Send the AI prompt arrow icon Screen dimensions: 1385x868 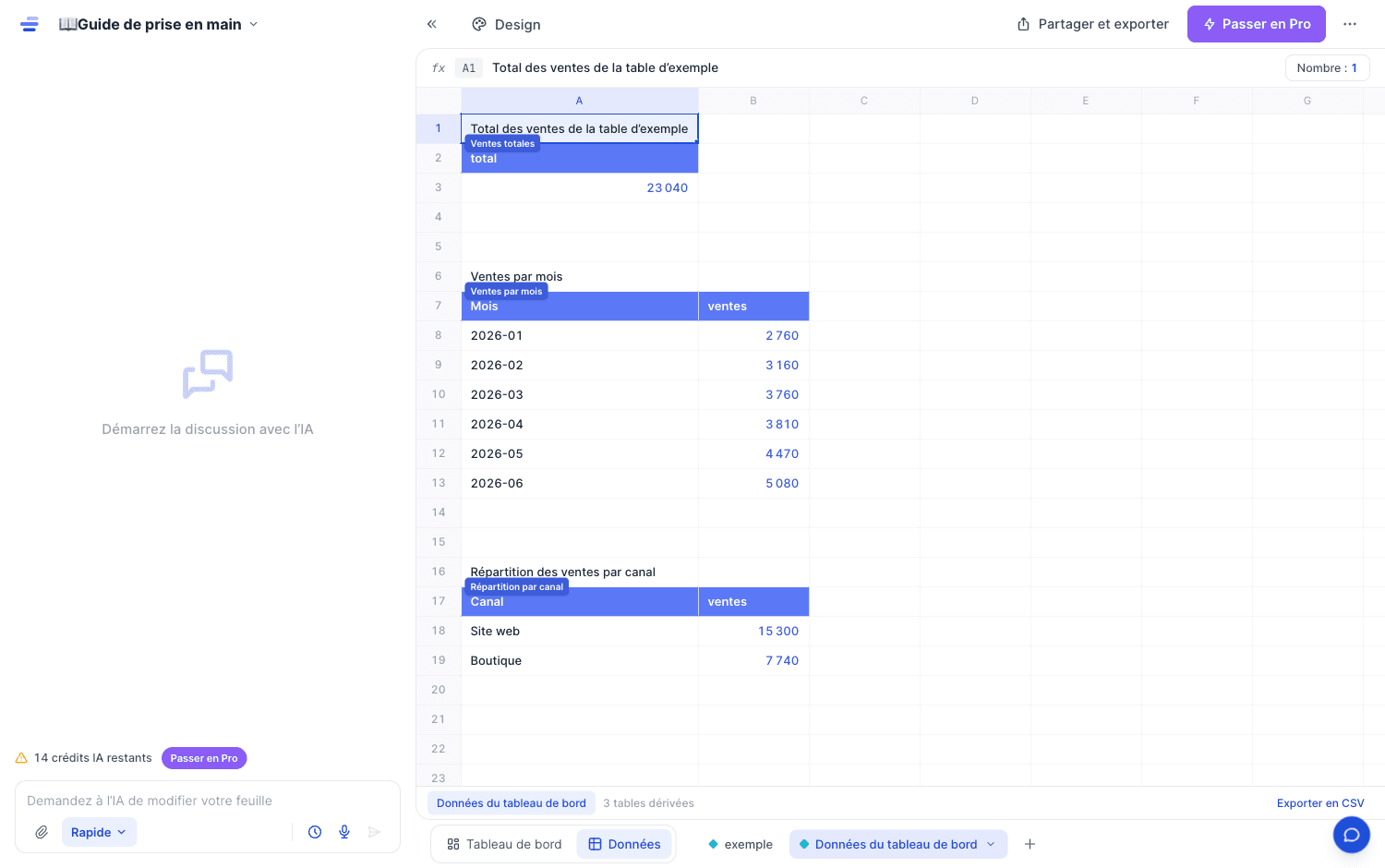[374, 832]
